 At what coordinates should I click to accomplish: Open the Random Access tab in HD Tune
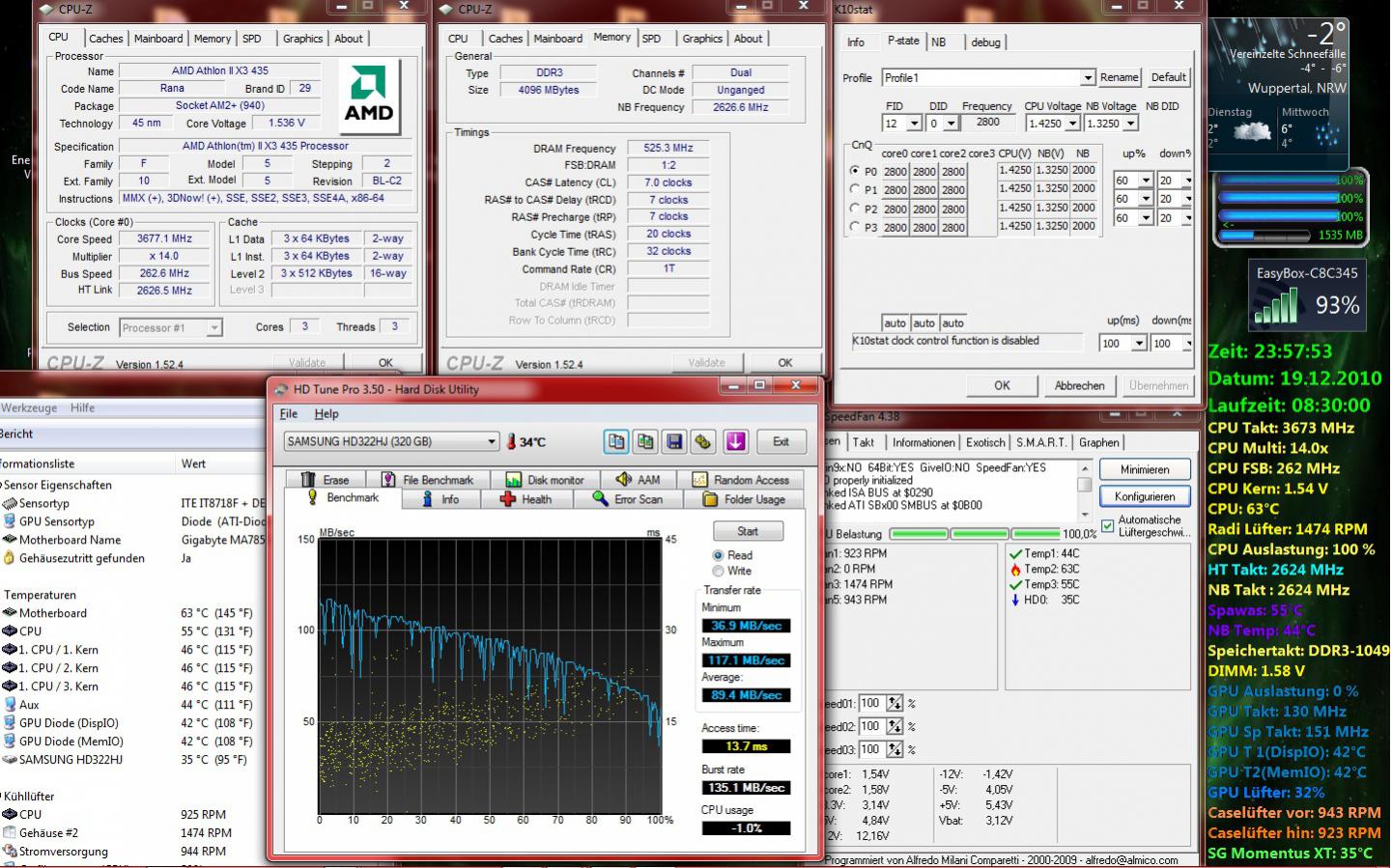coord(741,480)
